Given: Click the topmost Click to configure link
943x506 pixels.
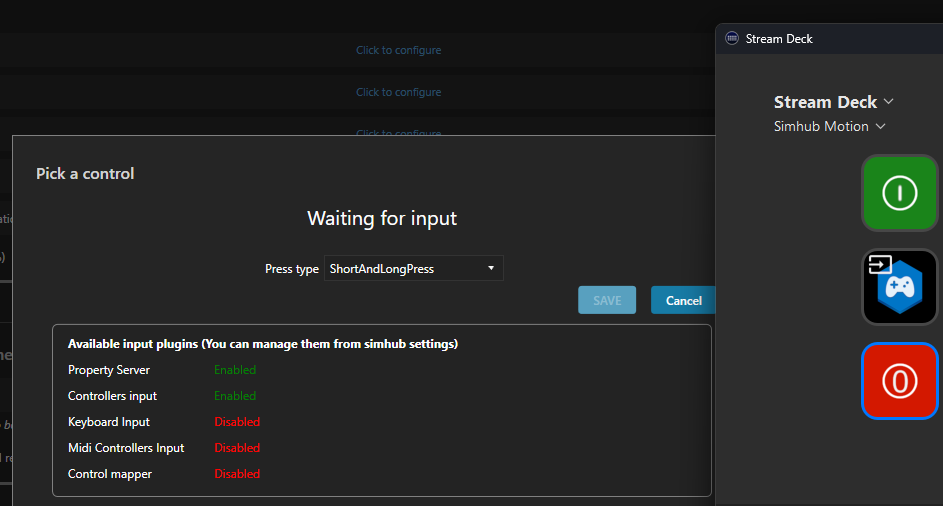Looking at the screenshot, I should click(x=398, y=50).
